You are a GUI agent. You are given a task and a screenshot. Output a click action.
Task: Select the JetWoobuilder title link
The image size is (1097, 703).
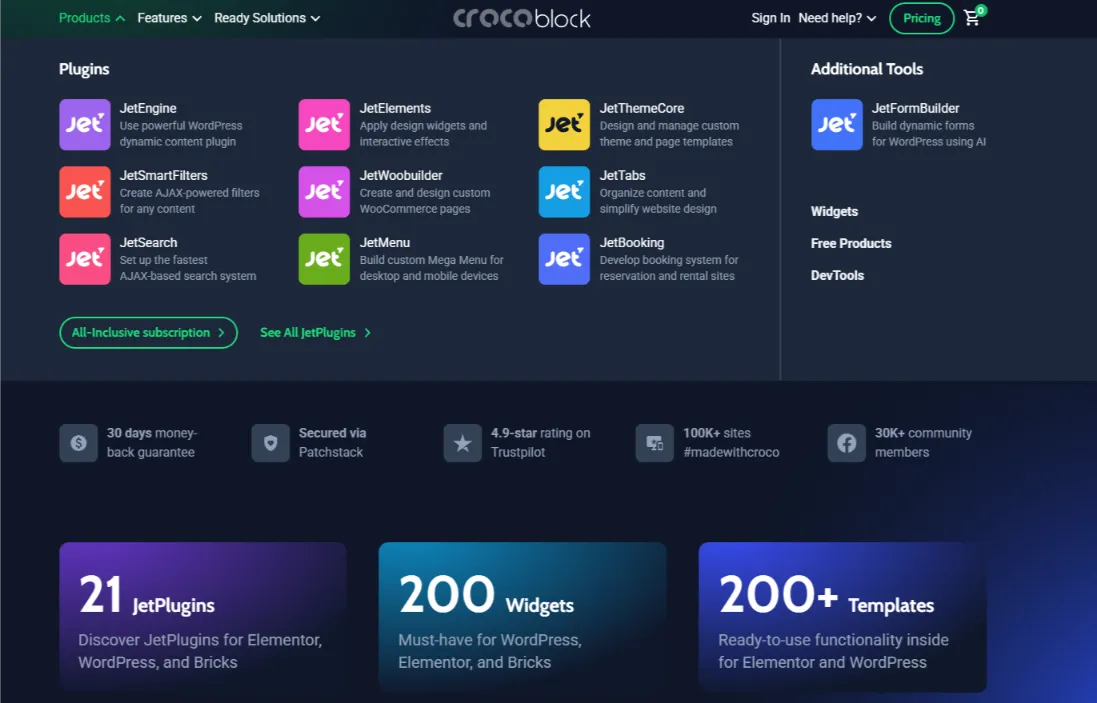pyautogui.click(x=401, y=176)
